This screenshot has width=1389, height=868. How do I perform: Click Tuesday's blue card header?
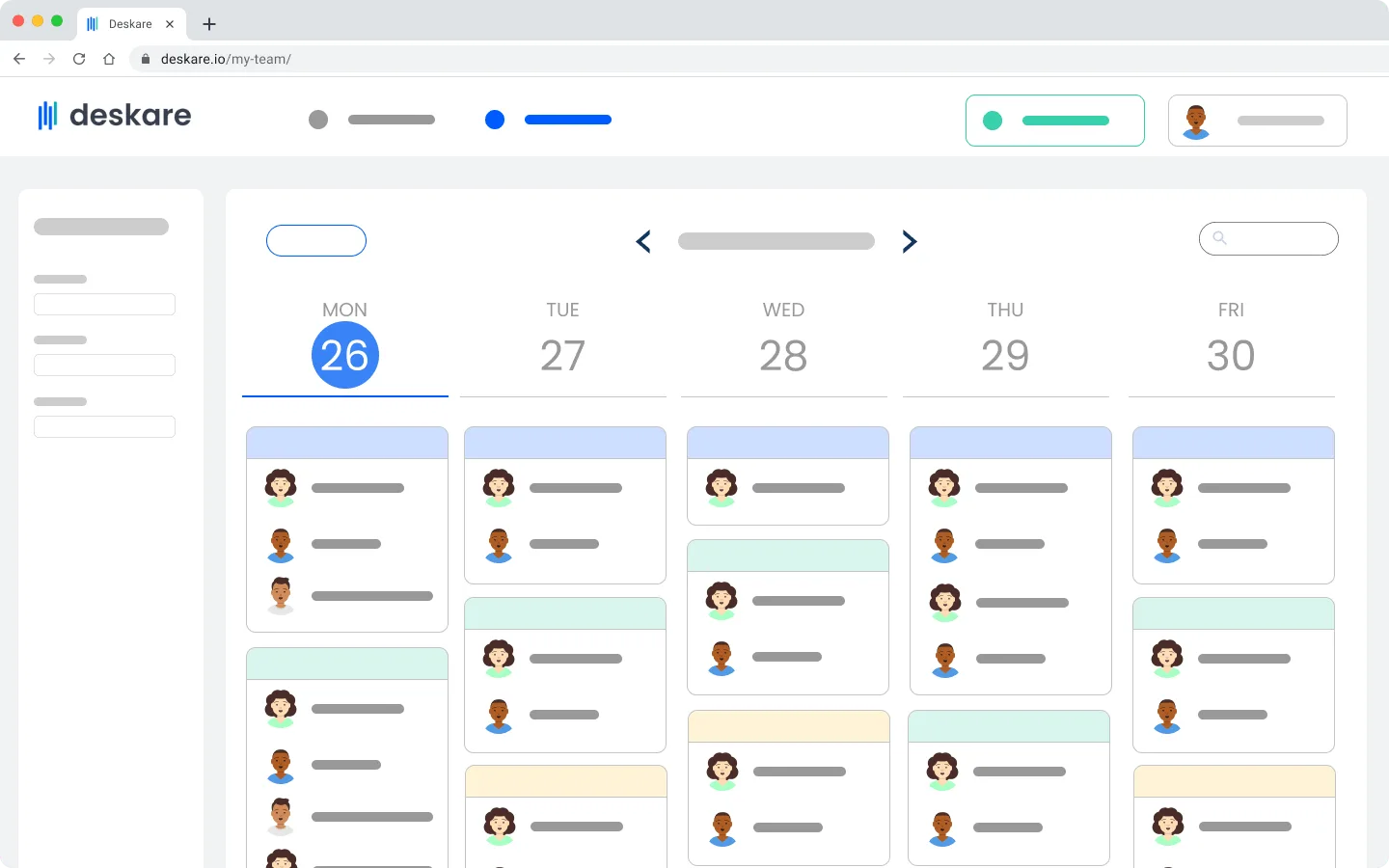coord(565,443)
